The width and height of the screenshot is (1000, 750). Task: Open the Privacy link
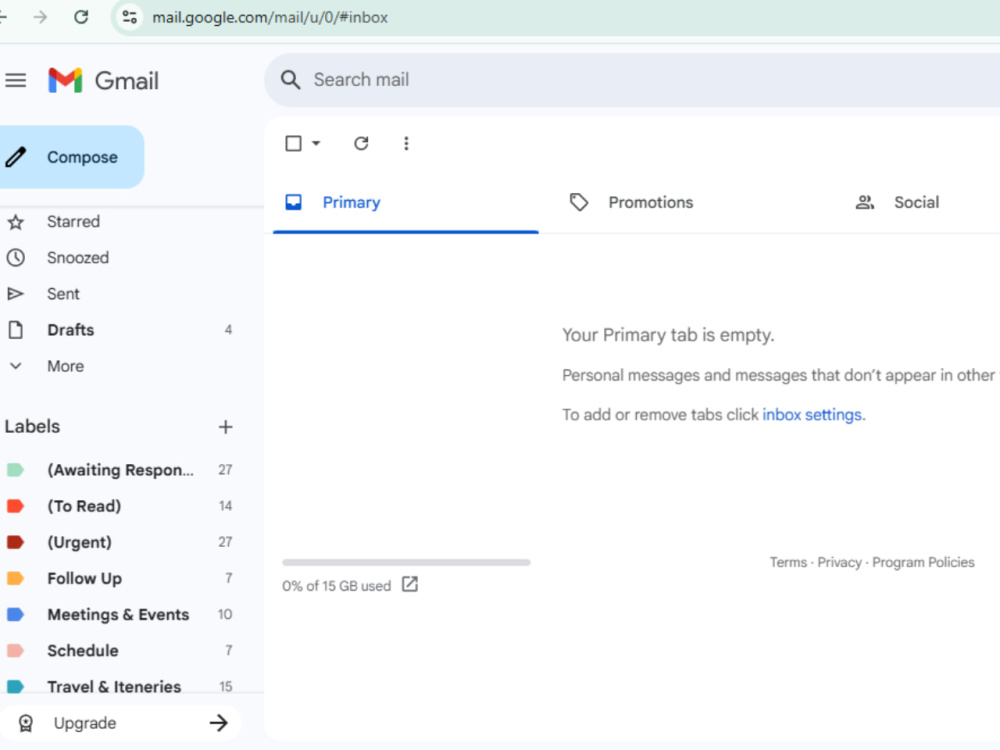pyautogui.click(x=839, y=562)
